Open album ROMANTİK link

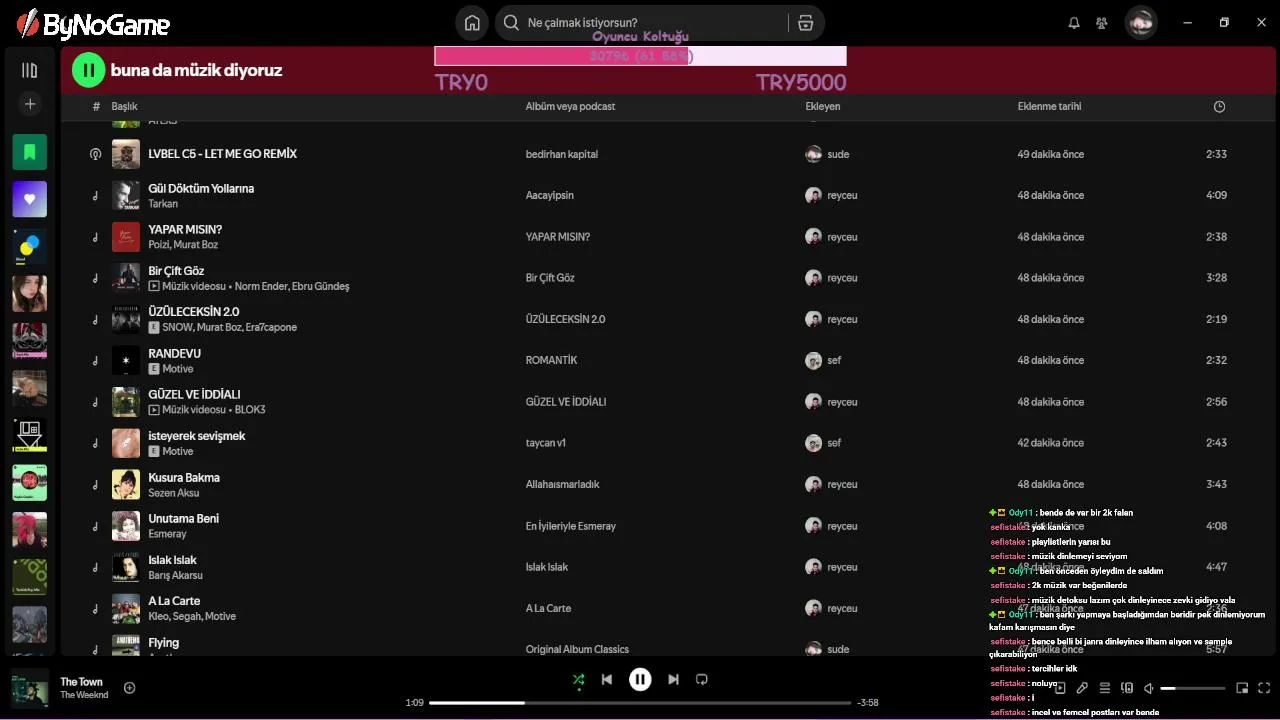pos(551,360)
